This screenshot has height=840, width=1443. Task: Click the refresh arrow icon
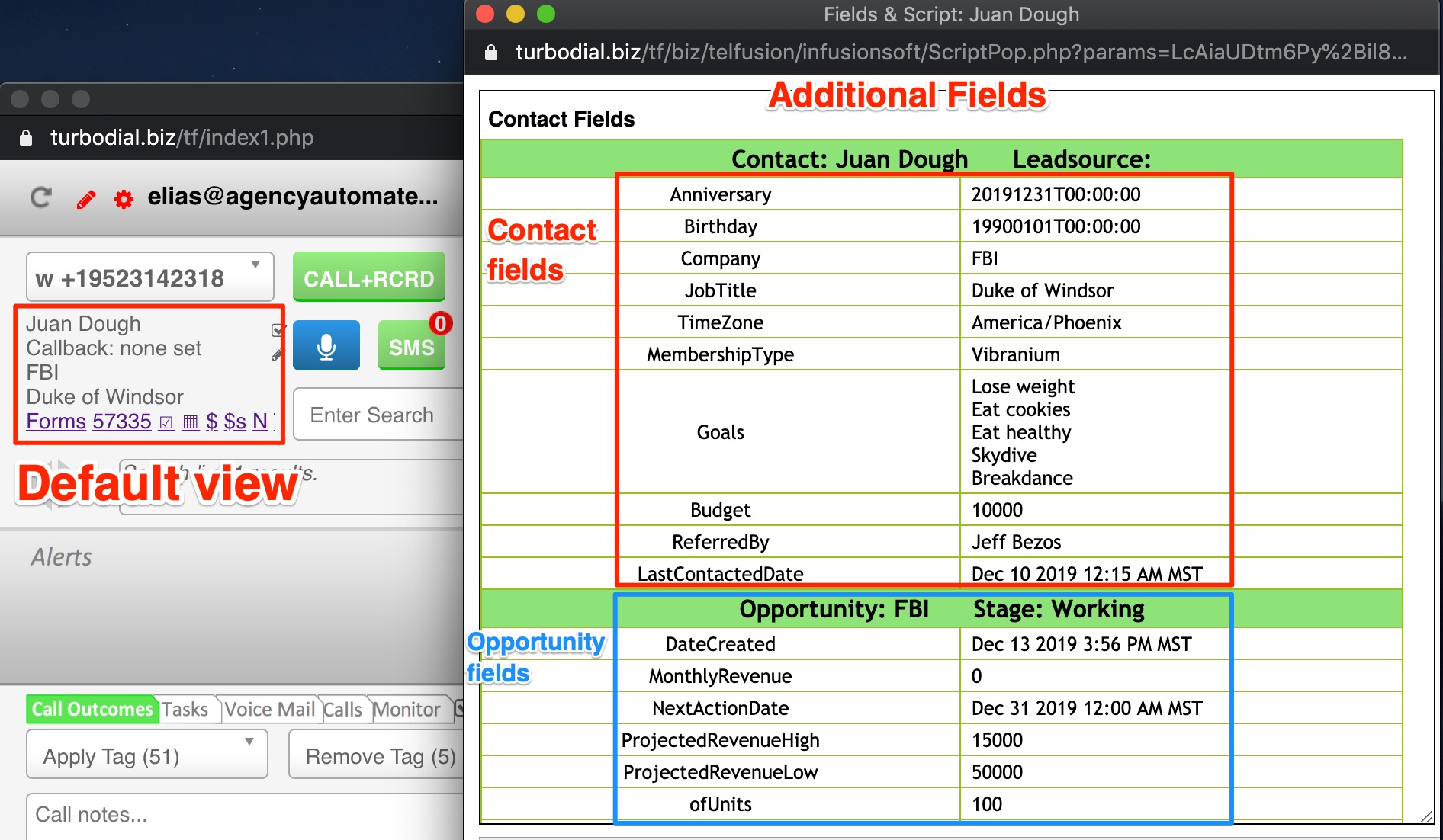[41, 198]
